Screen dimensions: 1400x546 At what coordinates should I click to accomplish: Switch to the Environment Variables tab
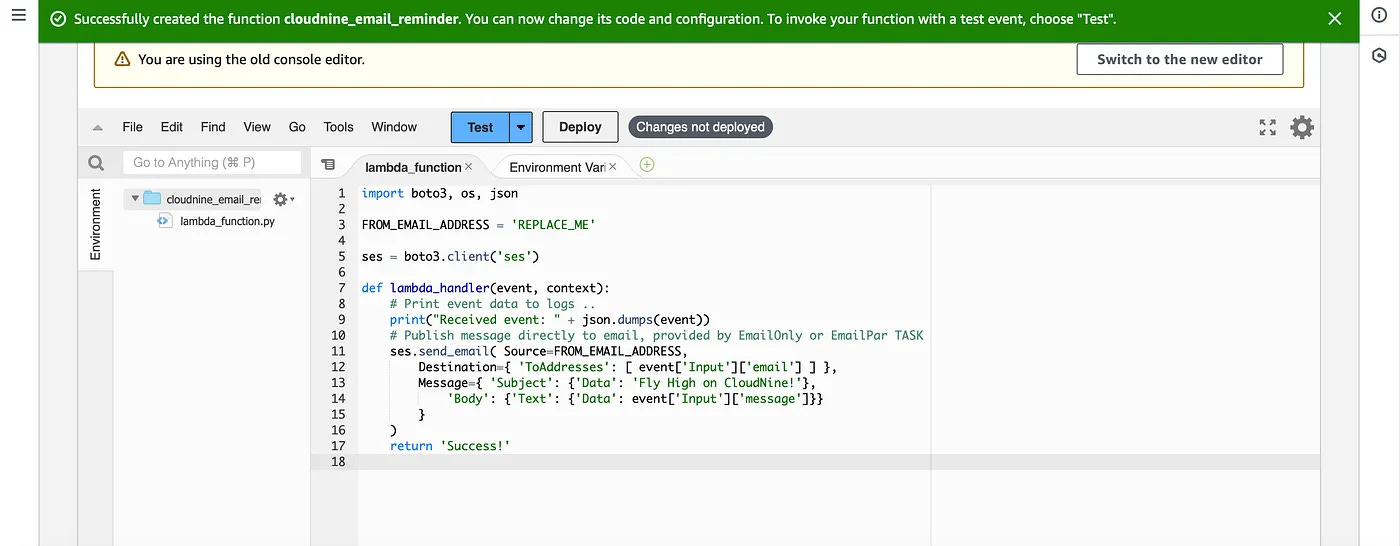click(557, 167)
